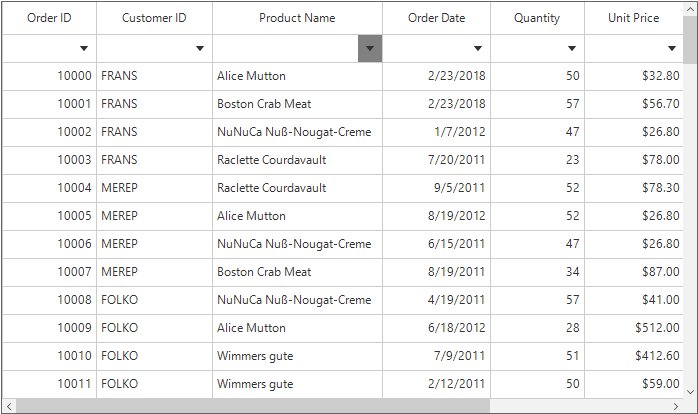Viewport: 698px width, 414px height.
Task: Select date cell 4/19/2011
Action: pos(436,300)
